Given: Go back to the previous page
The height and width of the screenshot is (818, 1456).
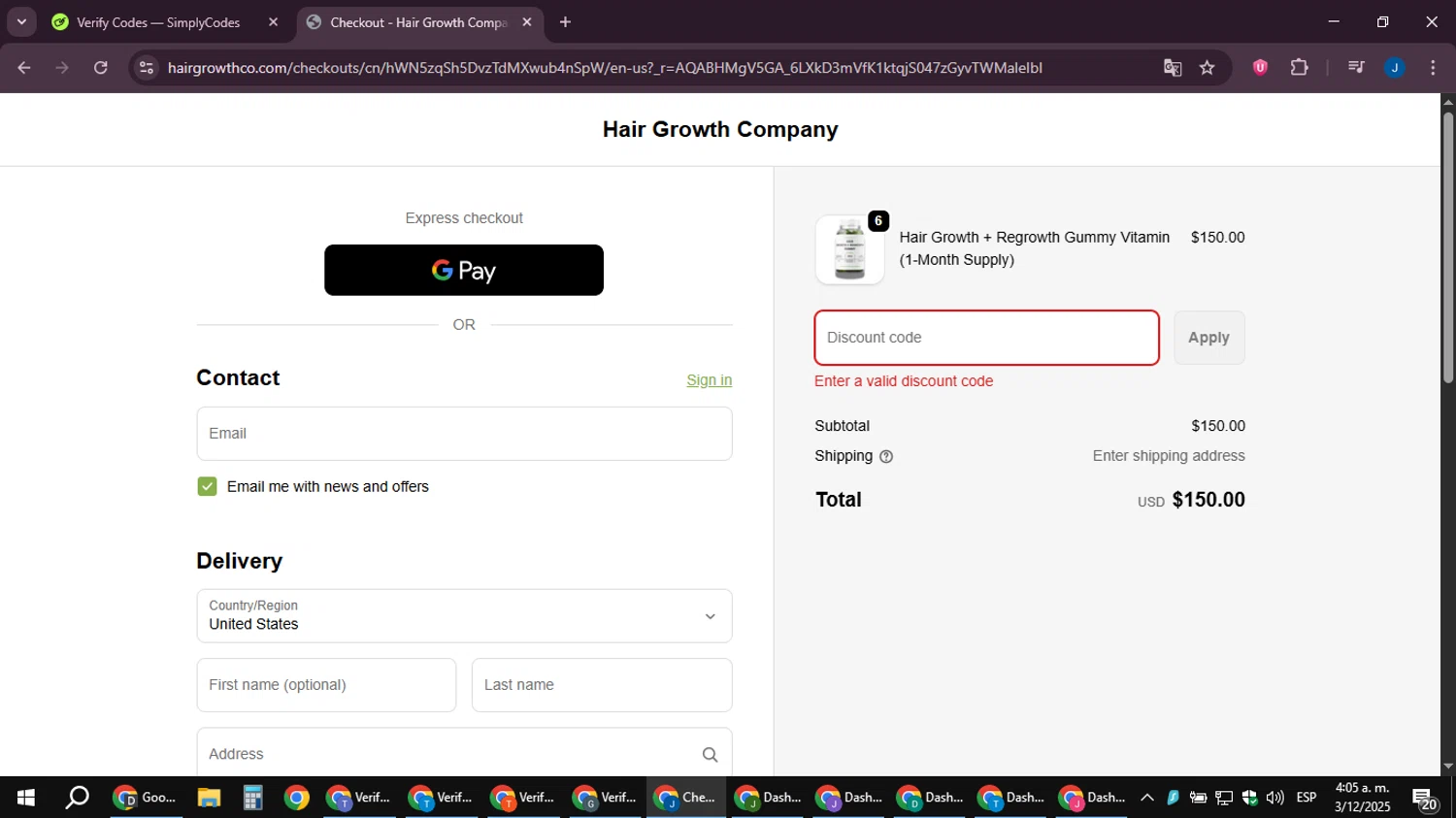Looking at the screenshot, I should [24, 68].
